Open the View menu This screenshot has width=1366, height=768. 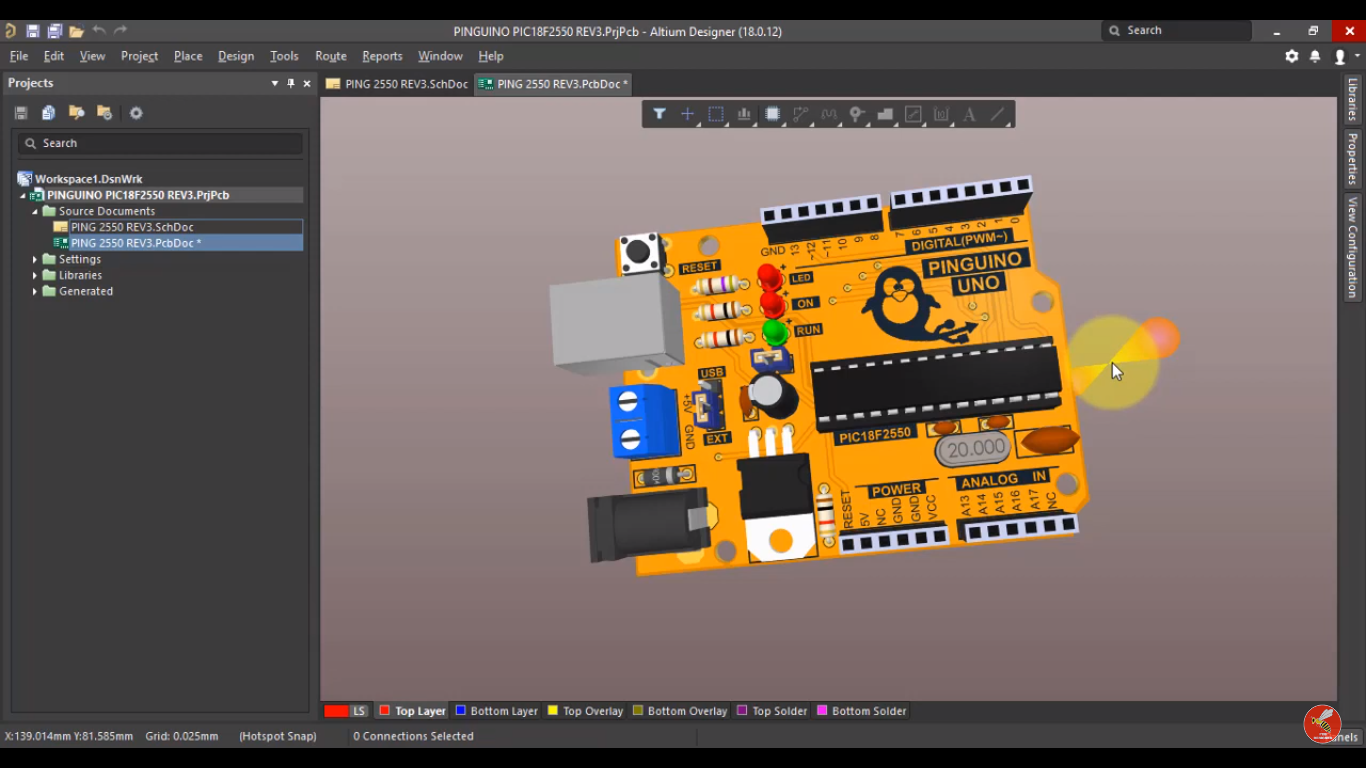click(x=92, y=56)
